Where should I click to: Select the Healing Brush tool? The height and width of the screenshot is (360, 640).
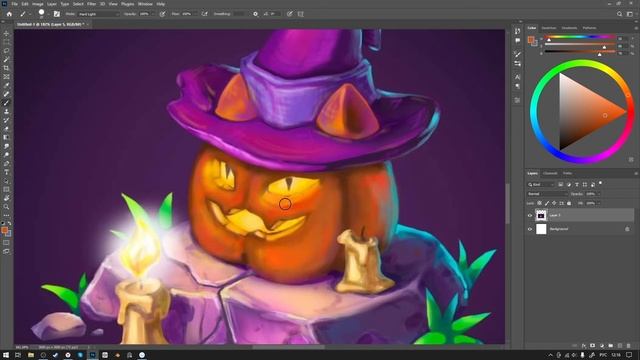(6, 94)
